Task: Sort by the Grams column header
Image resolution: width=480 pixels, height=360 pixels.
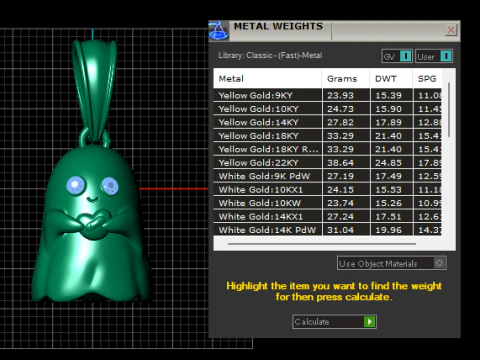Action: click(346, 79)
